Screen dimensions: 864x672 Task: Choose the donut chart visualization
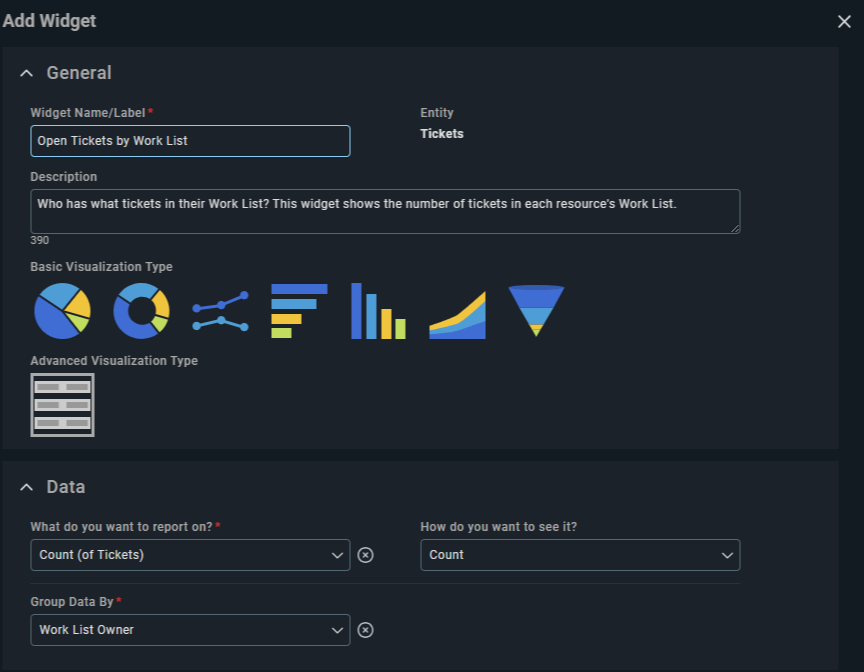141,311
